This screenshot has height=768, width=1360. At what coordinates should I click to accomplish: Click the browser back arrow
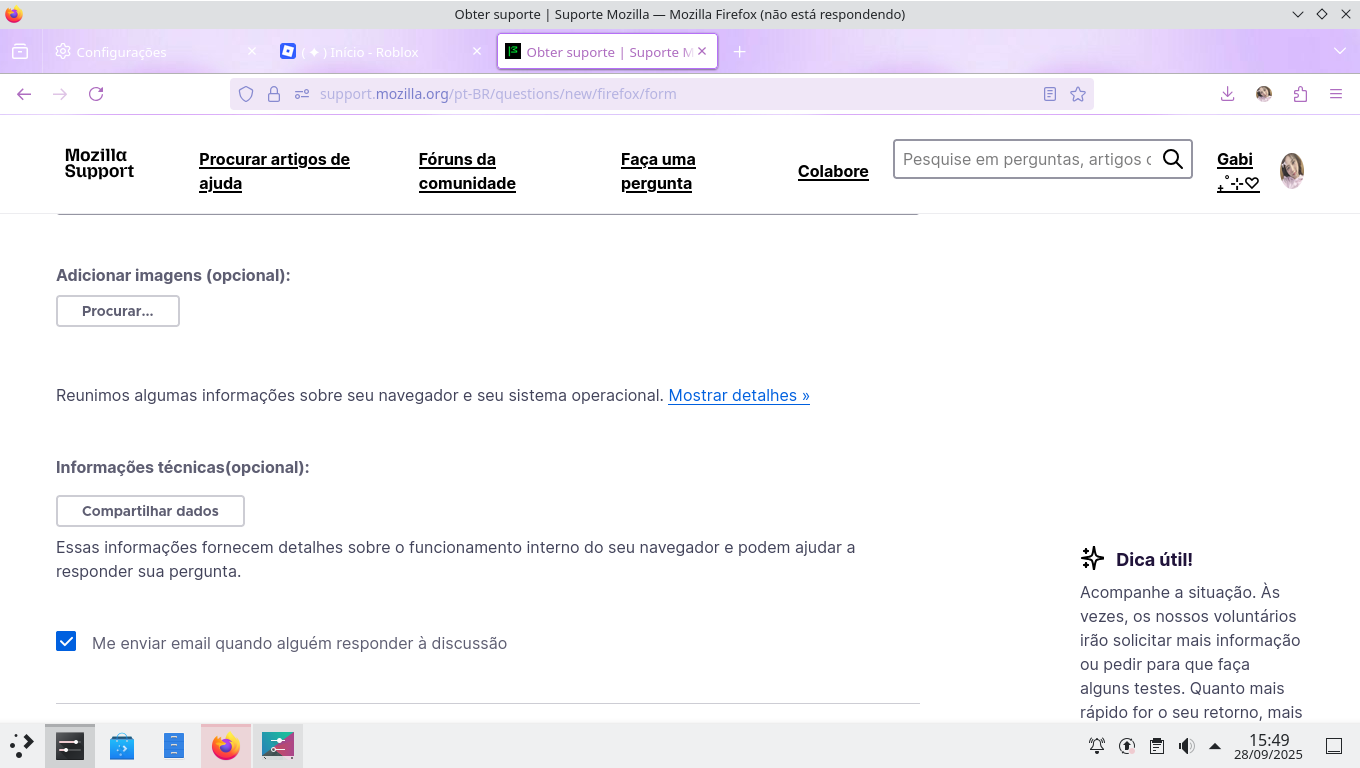click(24, 94)
